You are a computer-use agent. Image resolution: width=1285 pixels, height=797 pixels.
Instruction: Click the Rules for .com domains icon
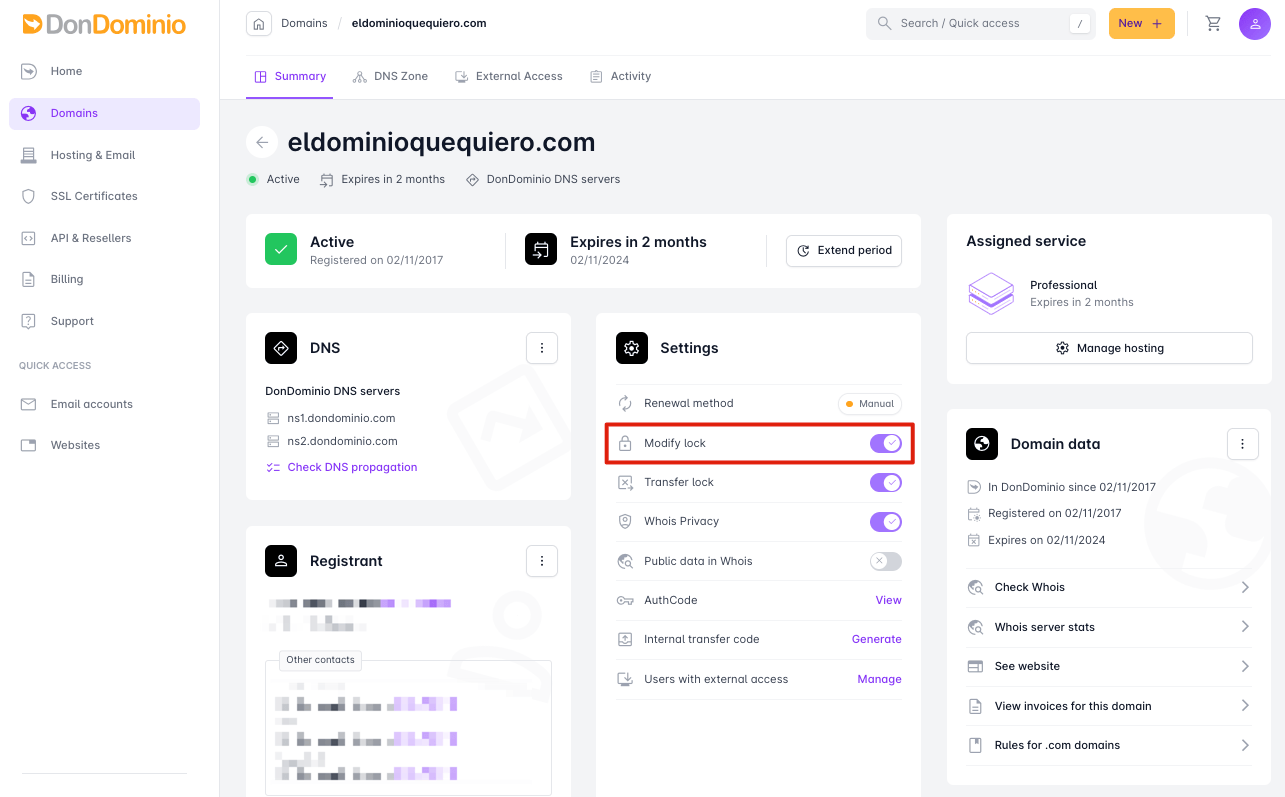975,745
